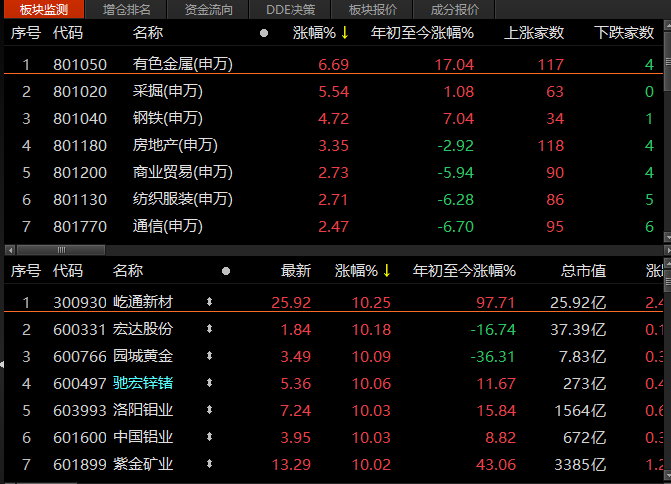Click the marker icon for 宏达股份
Image resolution: width=671 pixels, height=484 pixels.
(209, 329)
